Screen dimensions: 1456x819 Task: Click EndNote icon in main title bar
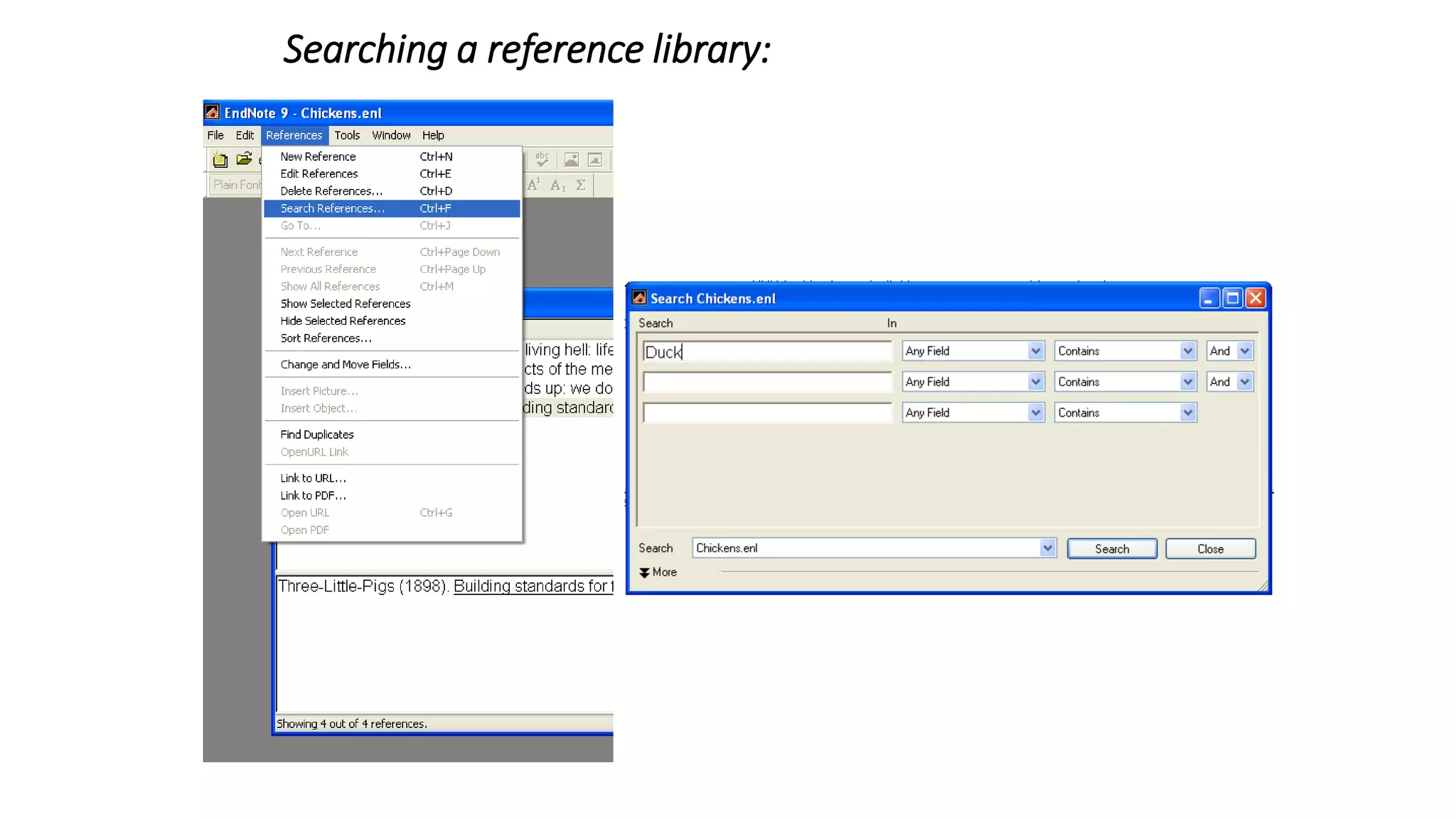[x=213, y=112]
